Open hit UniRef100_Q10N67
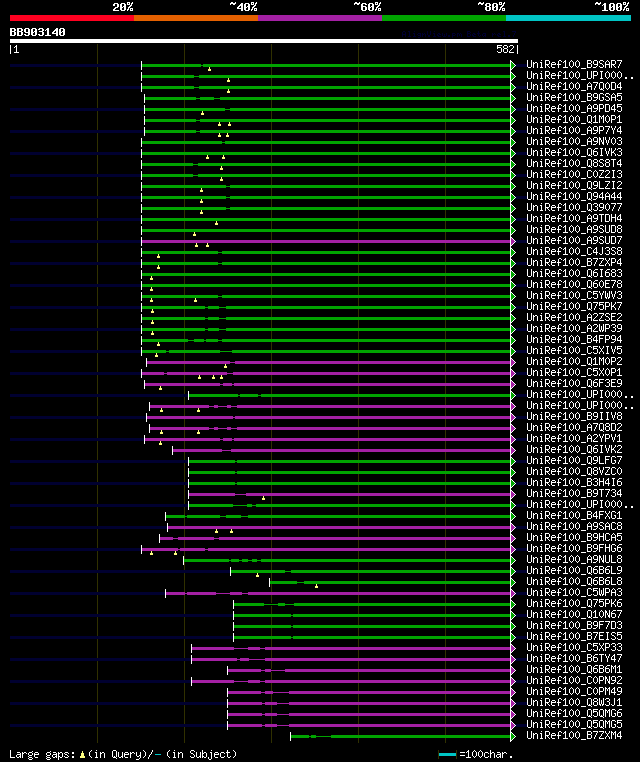The image size is (640, 762). point(574,614)
